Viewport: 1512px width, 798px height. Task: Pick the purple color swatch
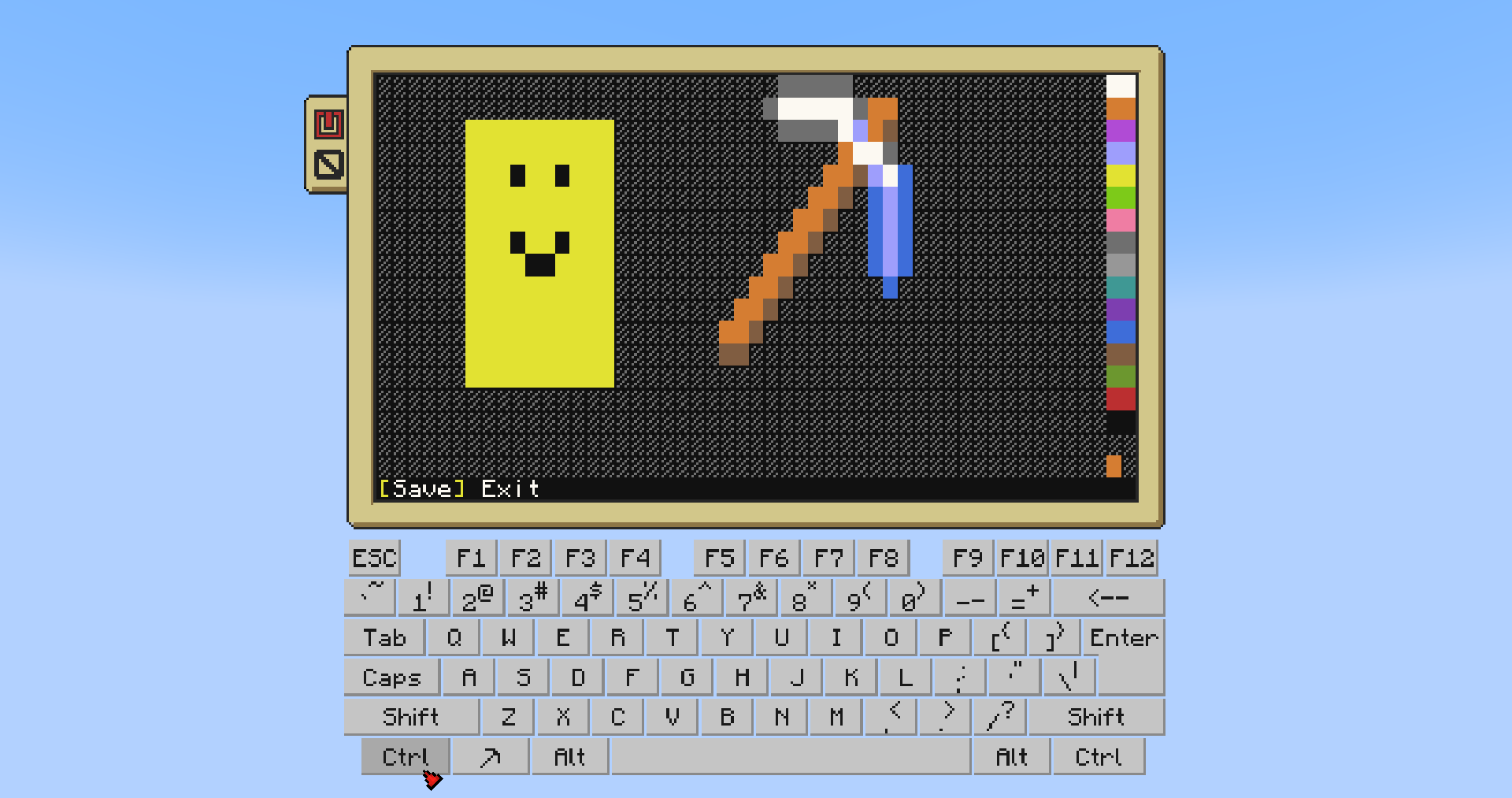click(x=1121, y=310)
